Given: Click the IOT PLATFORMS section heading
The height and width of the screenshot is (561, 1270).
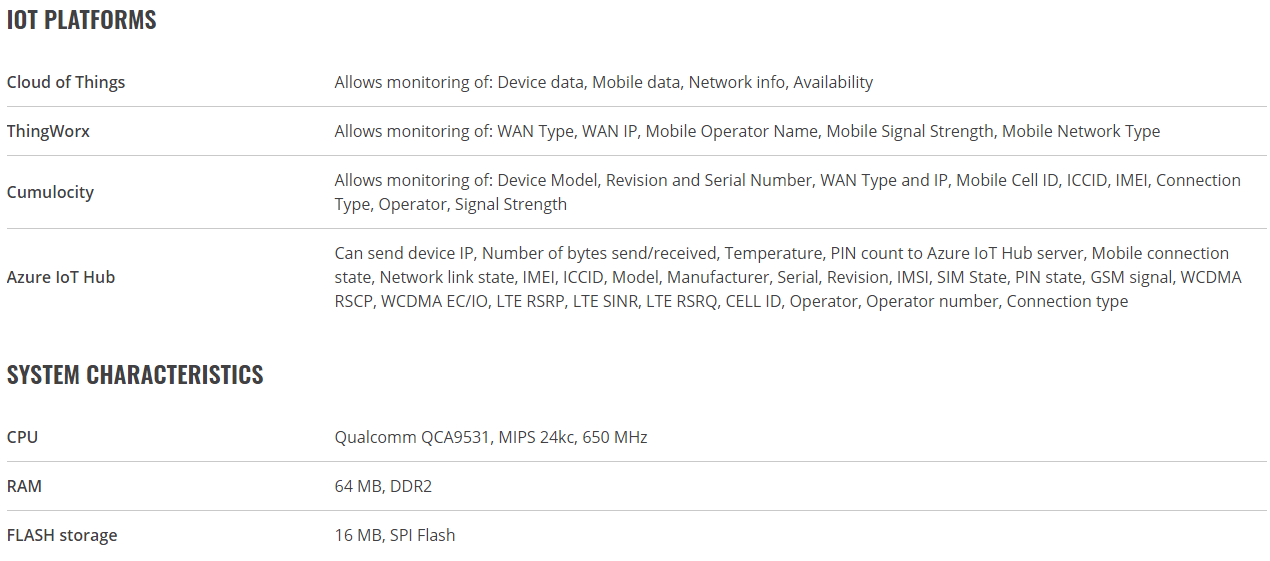Looking at the screenshot, I should pos(82,20).
